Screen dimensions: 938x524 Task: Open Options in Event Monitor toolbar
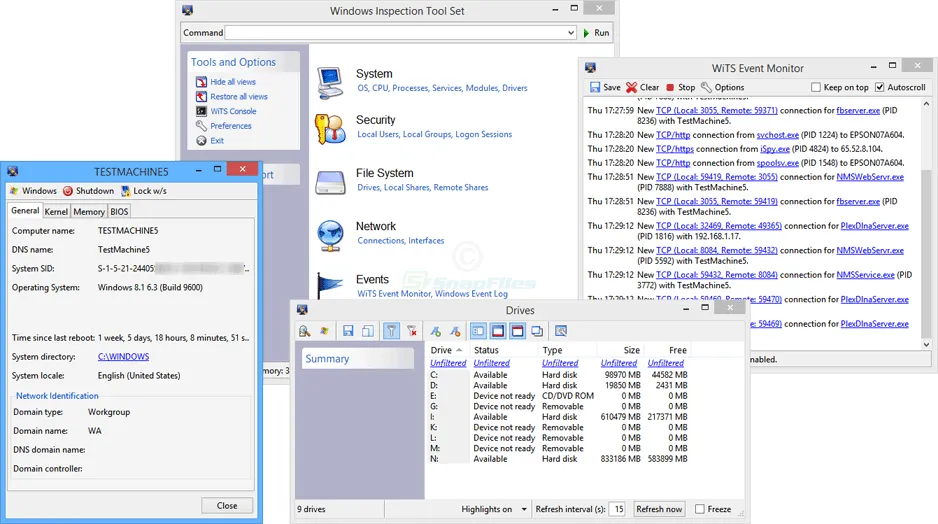723,87
